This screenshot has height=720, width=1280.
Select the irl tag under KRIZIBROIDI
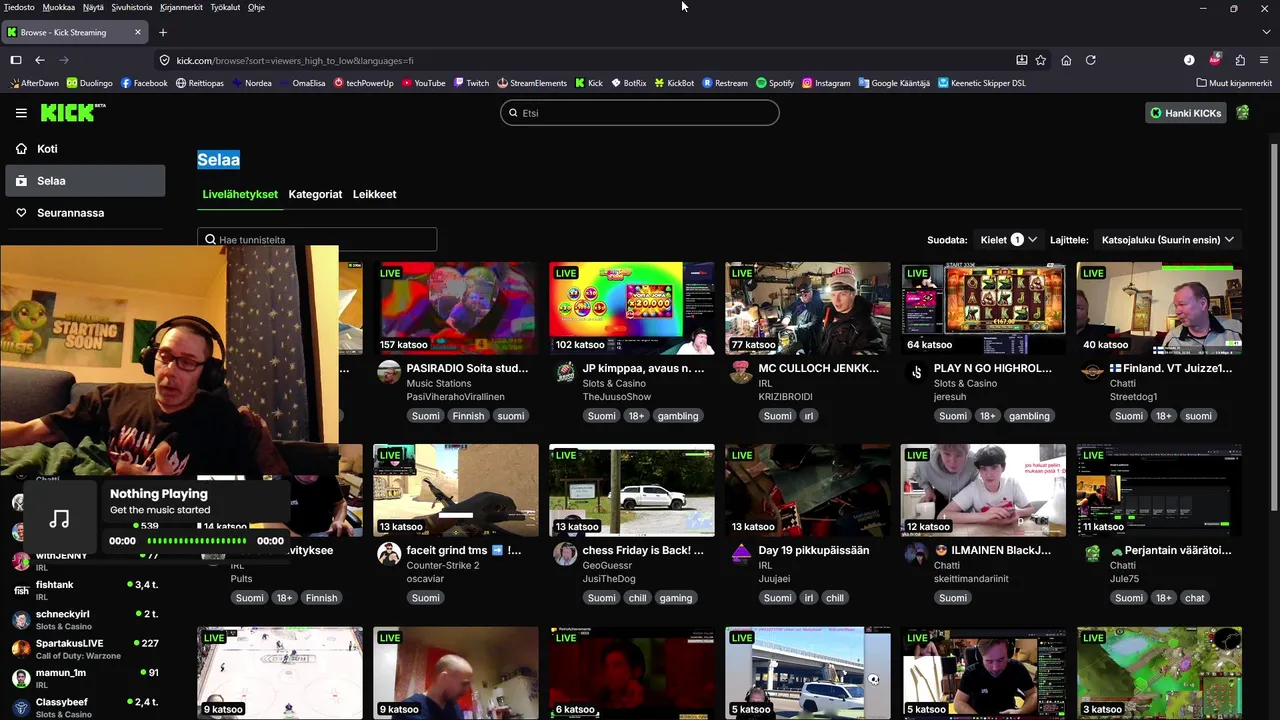pos(809,416)
